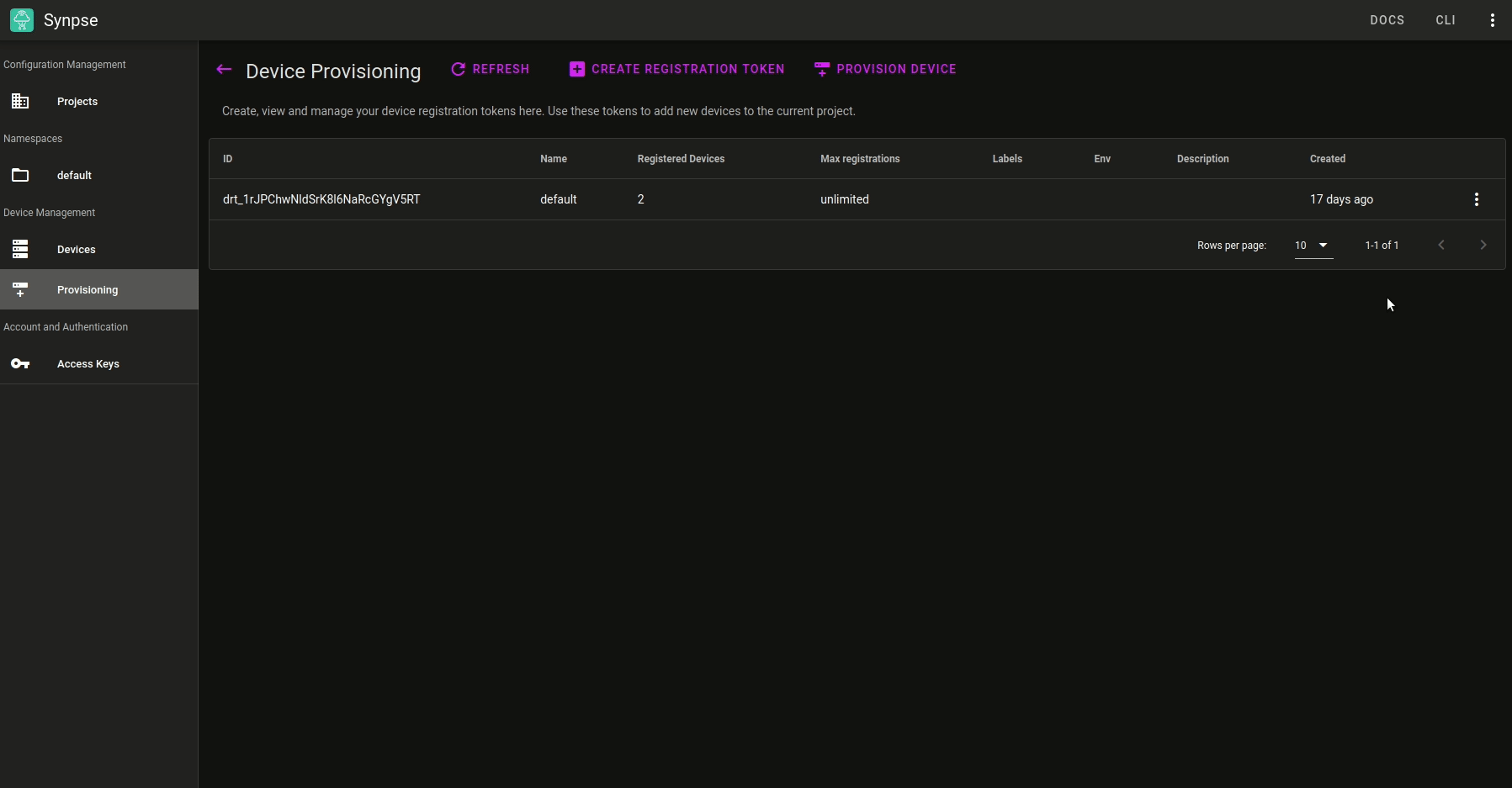
Task: Go to previous page of tokens
Action: click(x=1440, y=246)
